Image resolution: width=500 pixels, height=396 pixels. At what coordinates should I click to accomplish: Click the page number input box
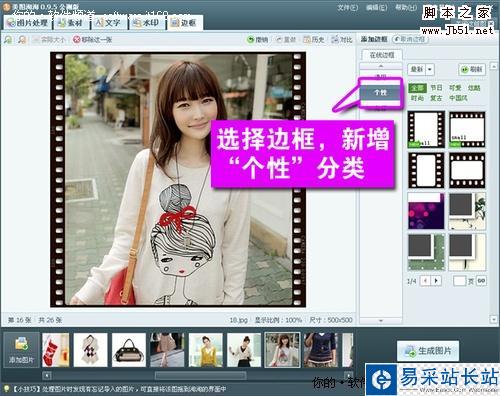click(459, 281)
